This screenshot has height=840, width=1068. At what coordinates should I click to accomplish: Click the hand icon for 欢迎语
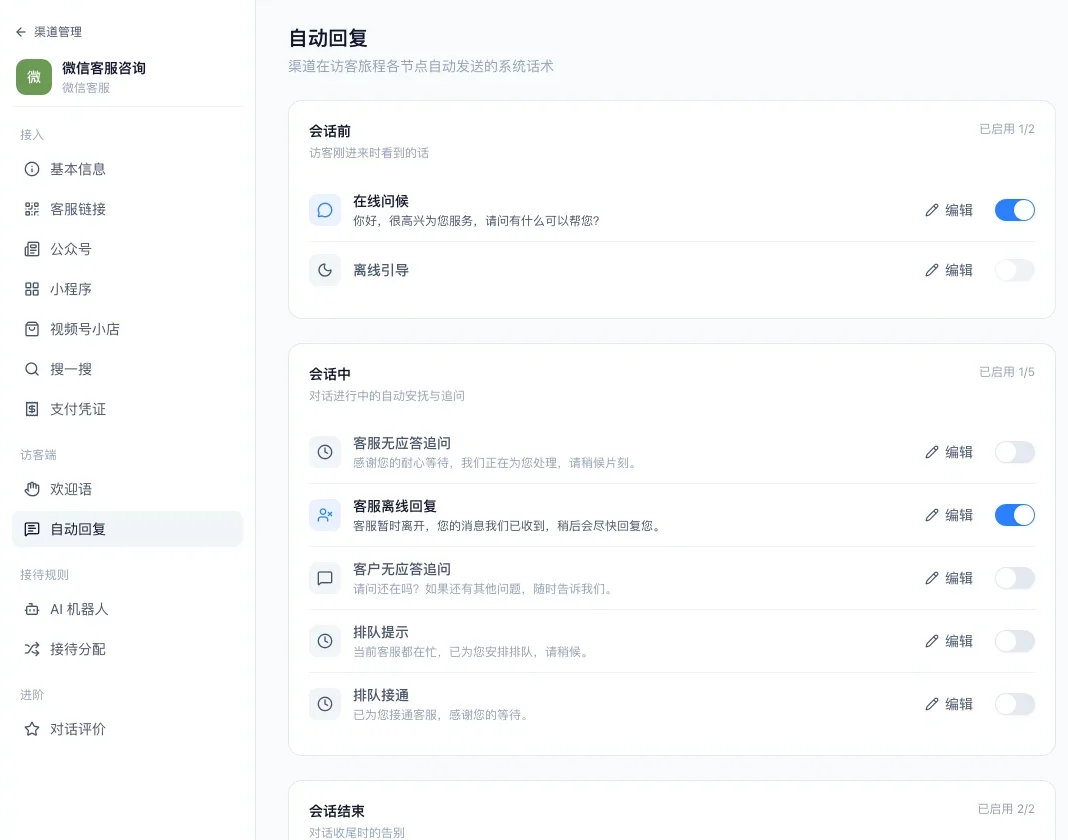coord(32,489)
